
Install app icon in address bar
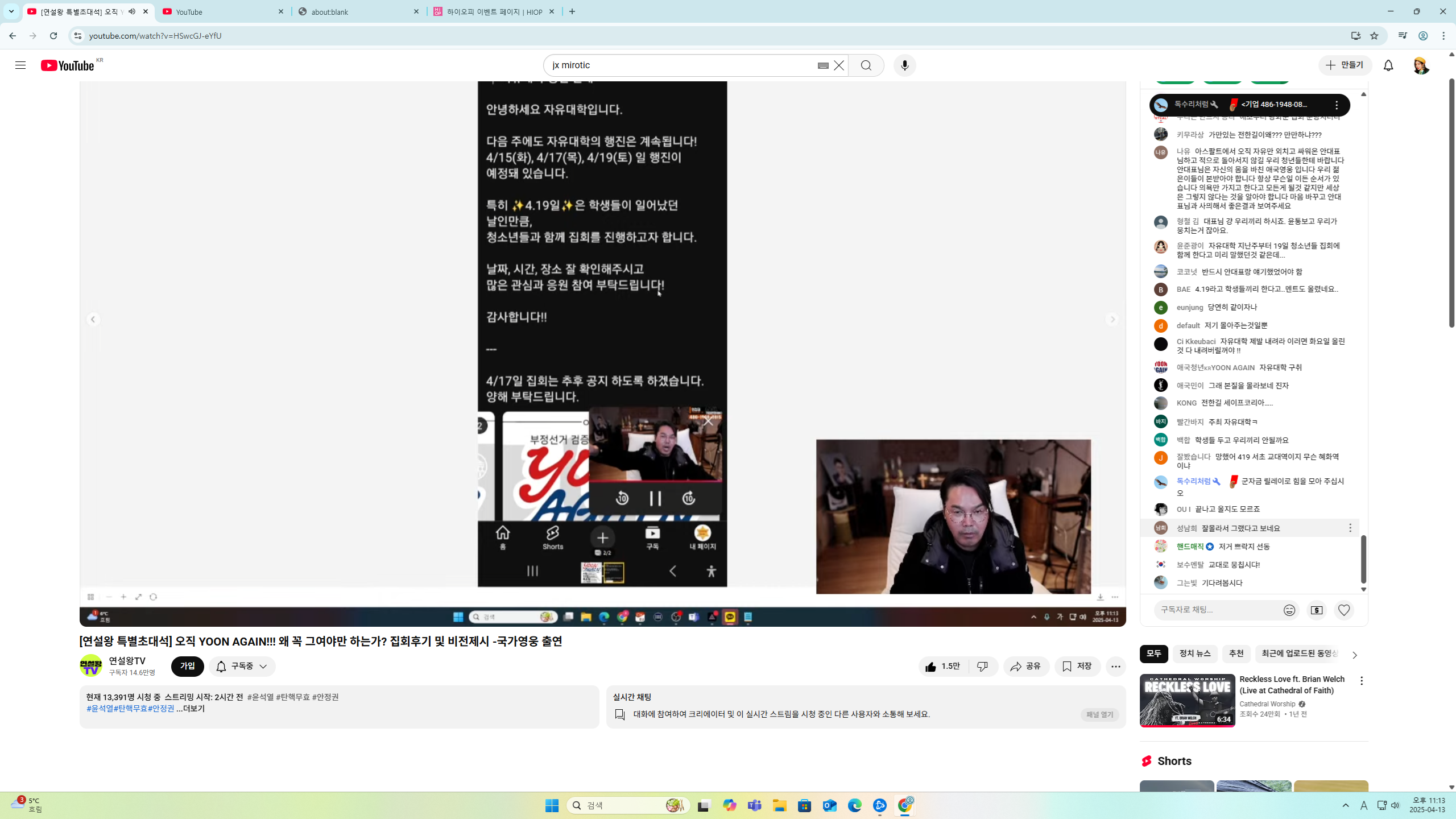[1356, 36]
